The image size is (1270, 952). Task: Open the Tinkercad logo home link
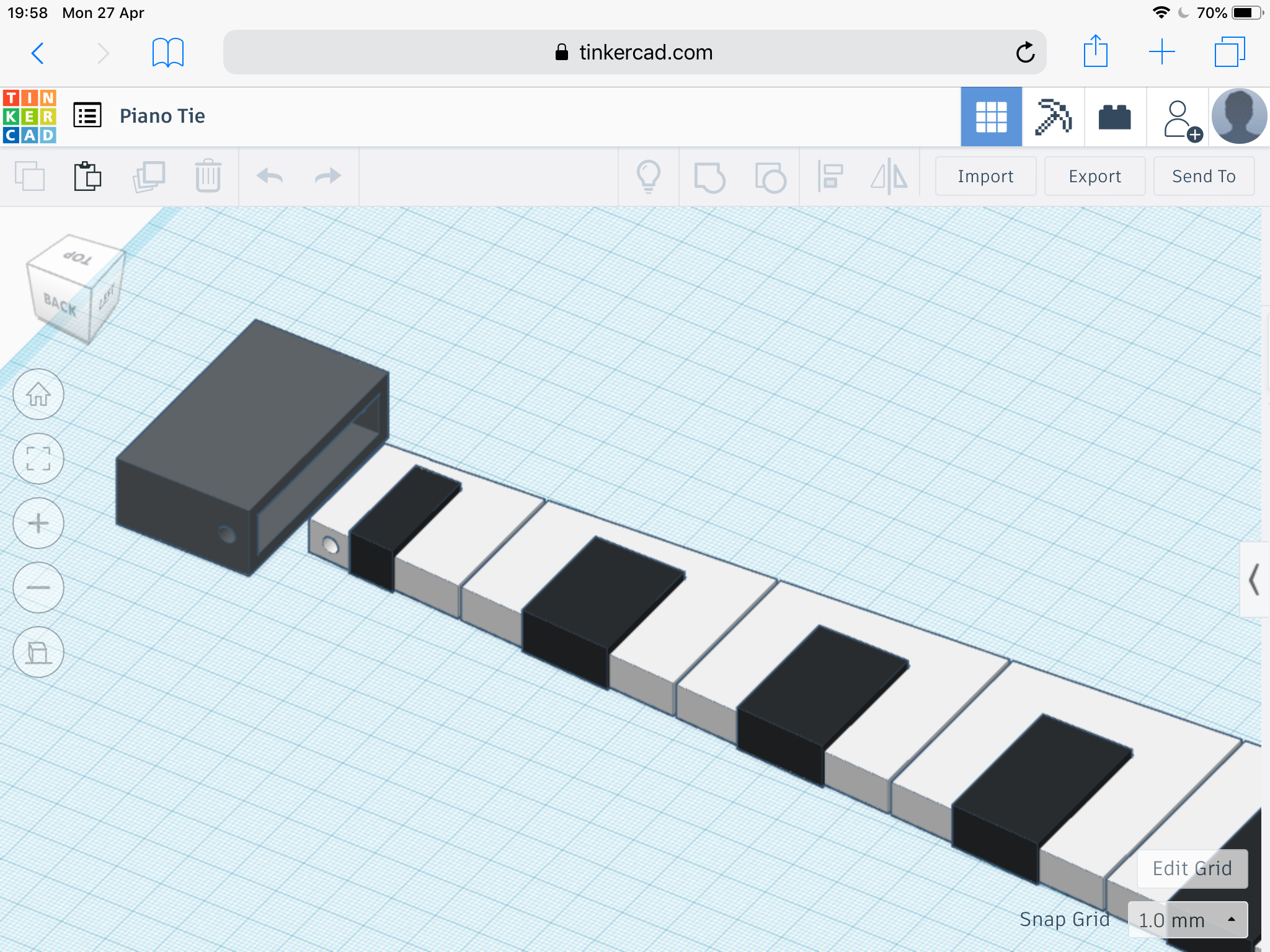coord(30,117)
